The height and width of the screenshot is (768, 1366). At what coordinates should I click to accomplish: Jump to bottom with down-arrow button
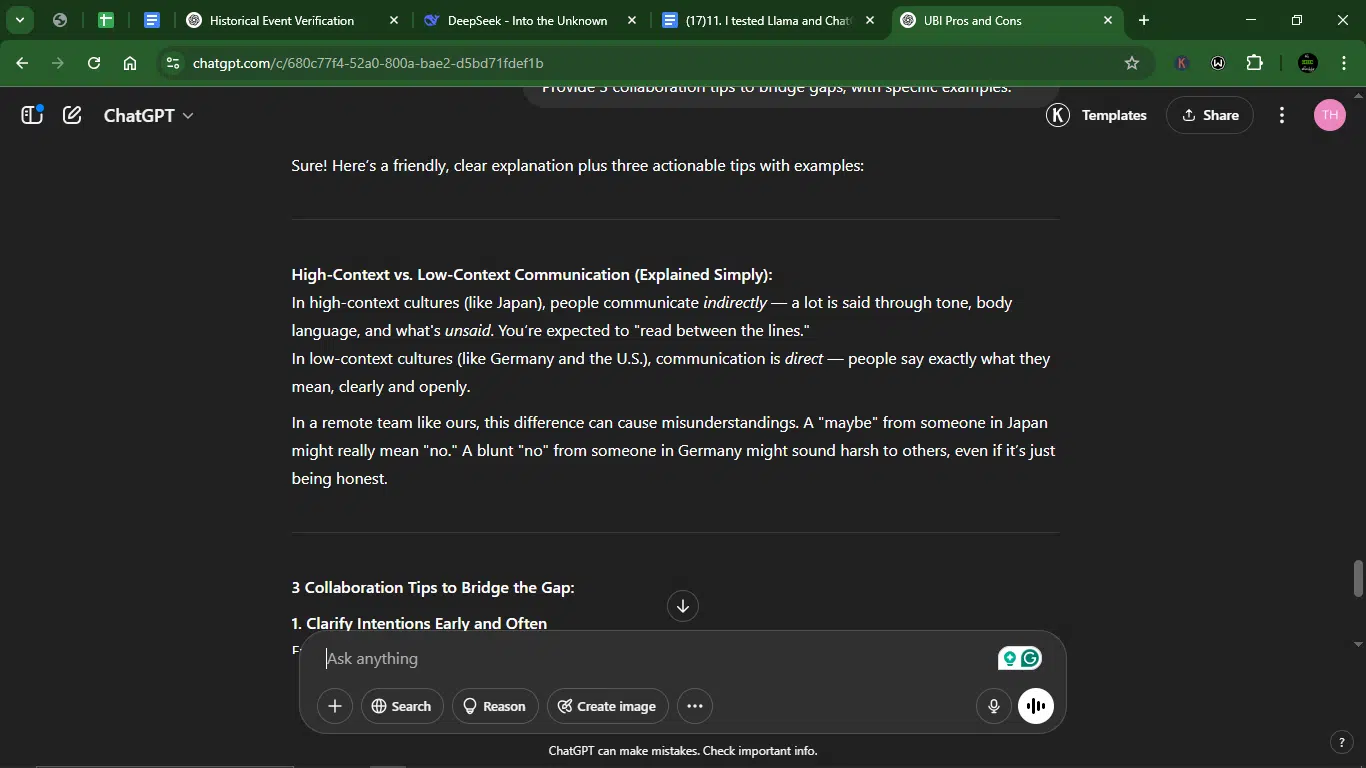coord(683,606)
